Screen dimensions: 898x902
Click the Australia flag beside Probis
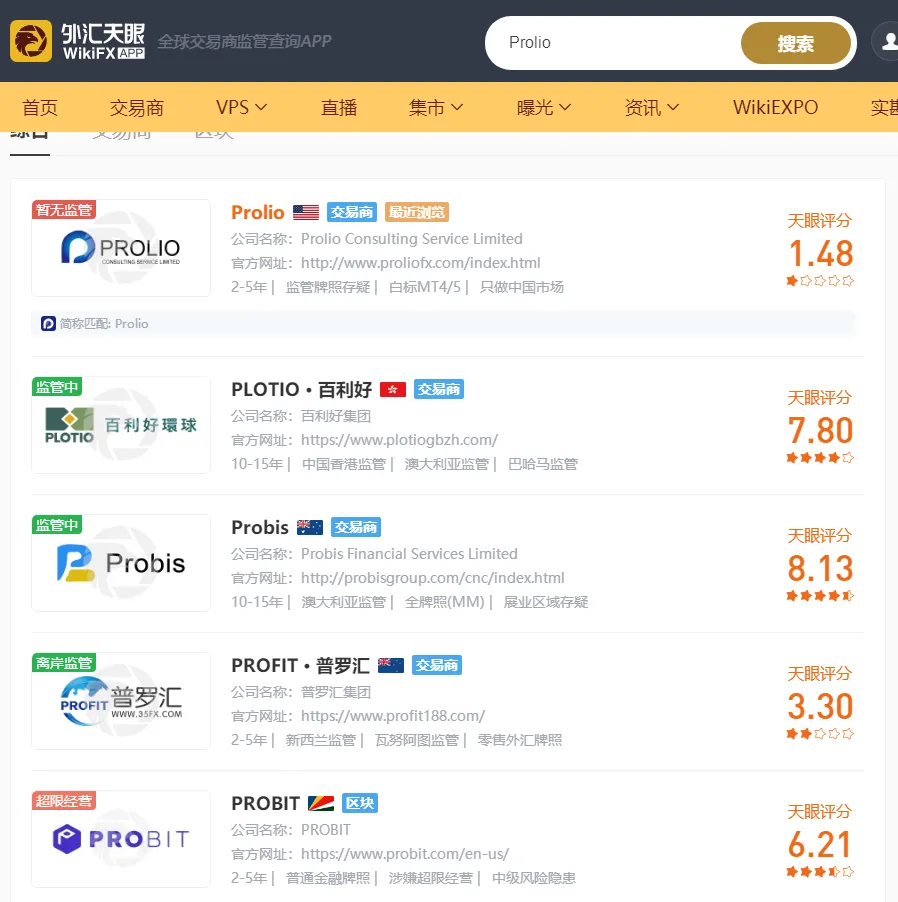pos(309,527)
